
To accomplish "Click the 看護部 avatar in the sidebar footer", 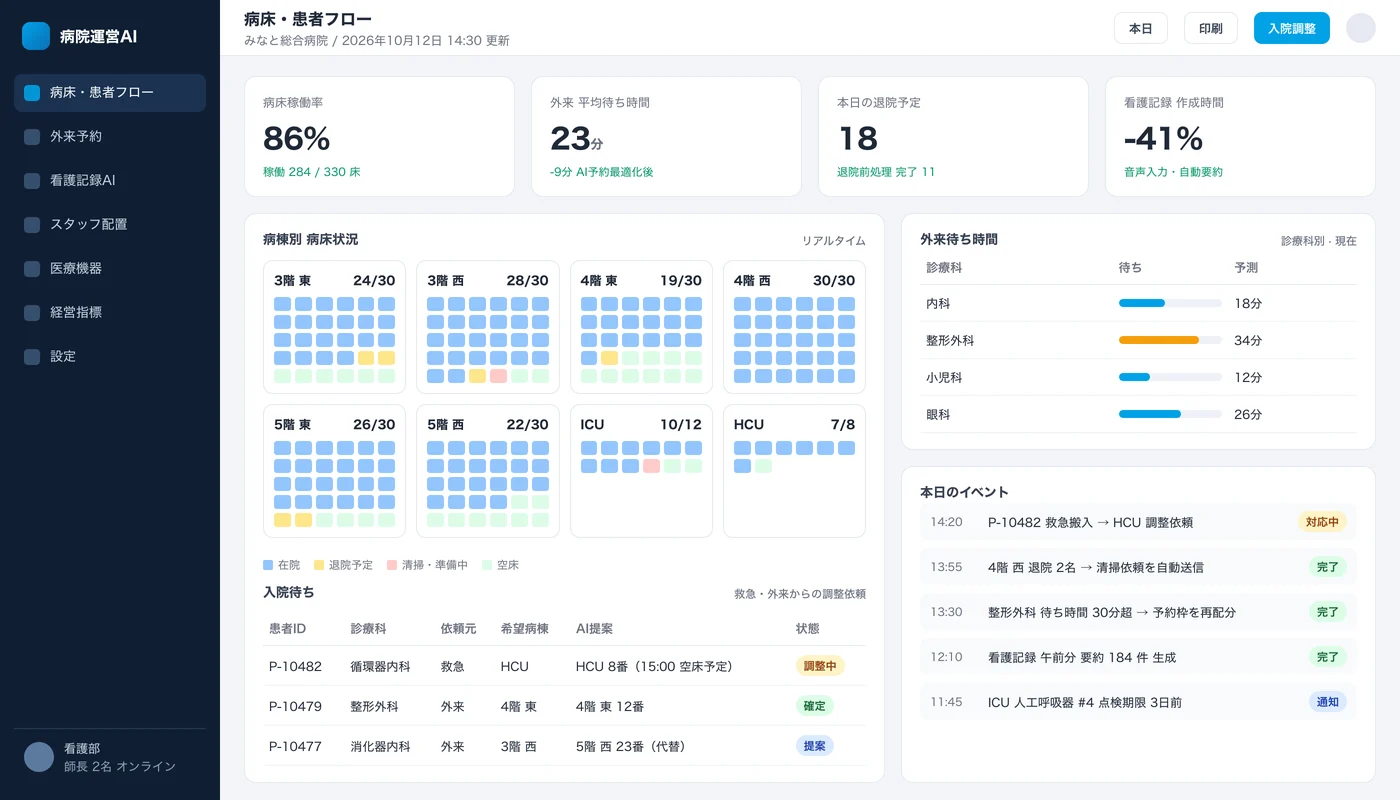I will point(39,757).
